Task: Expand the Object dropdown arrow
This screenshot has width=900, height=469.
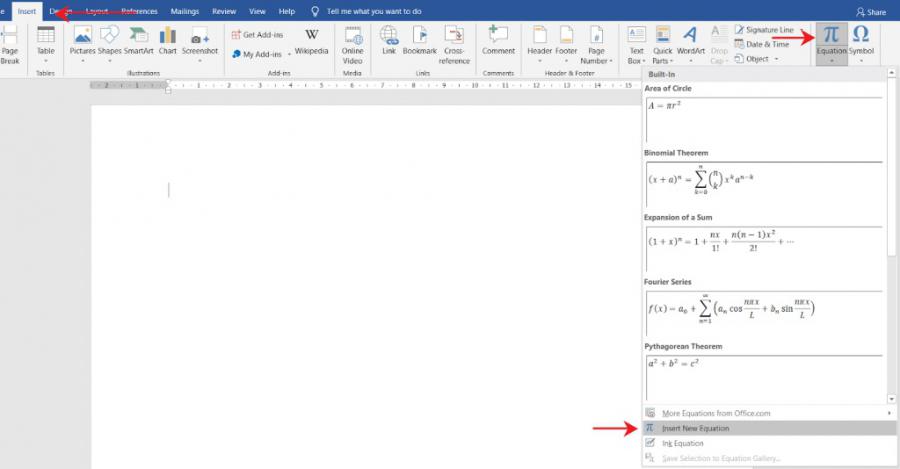Action: [777, 59]
